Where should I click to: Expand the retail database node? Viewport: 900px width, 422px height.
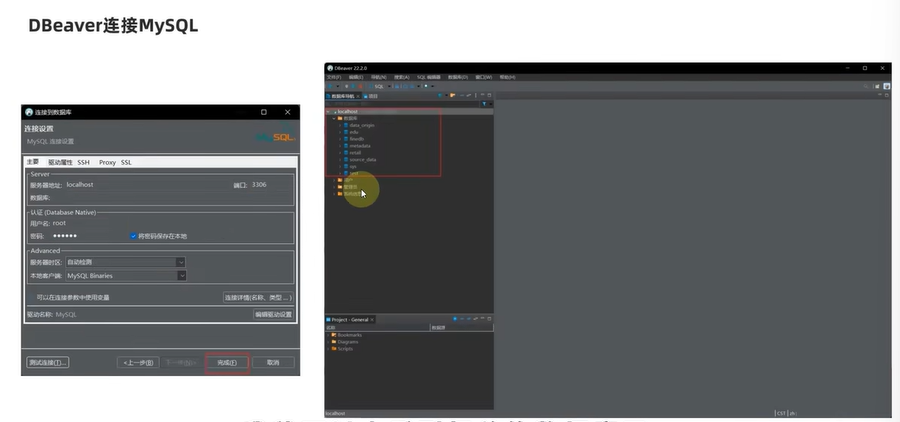tap(340, 153)
